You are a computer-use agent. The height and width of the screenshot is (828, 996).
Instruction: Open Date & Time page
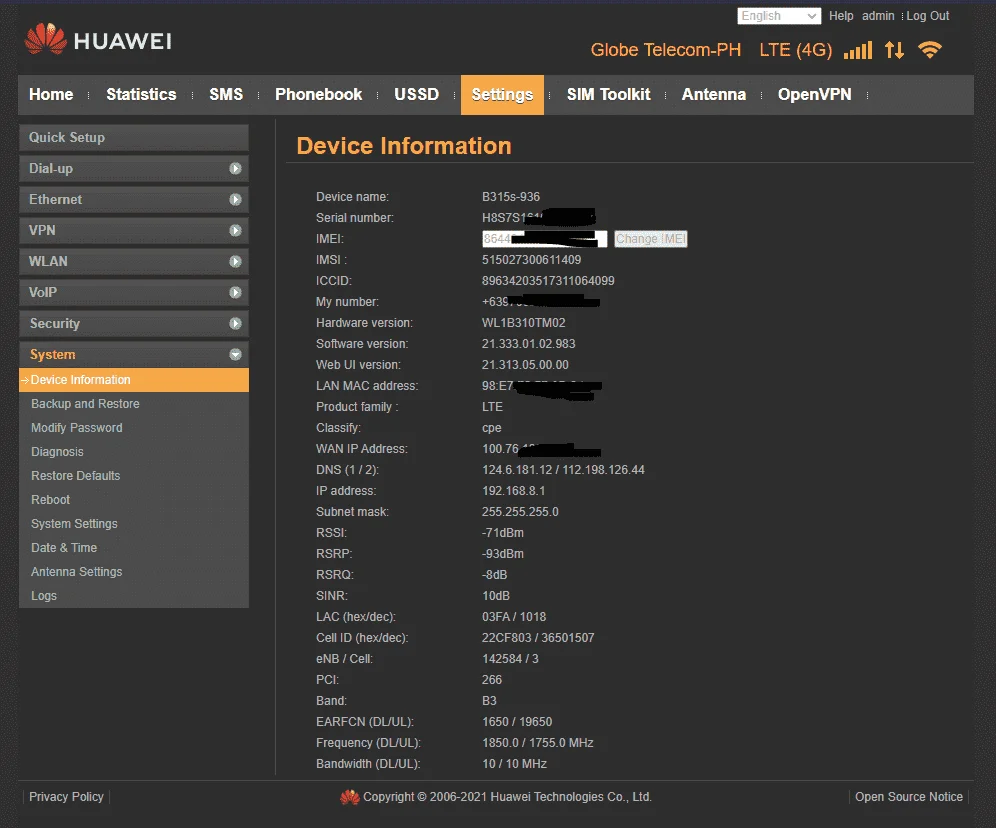coord(64,548)
